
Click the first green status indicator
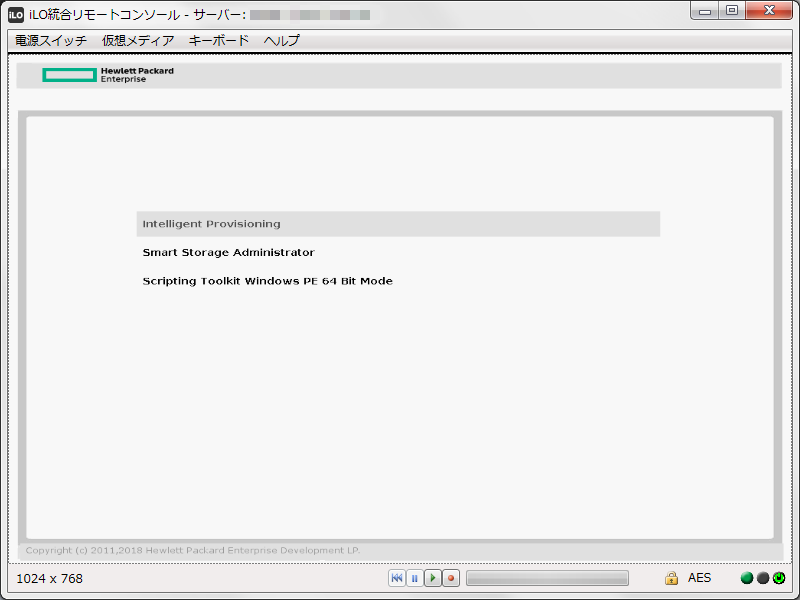[x=747, y=578]
